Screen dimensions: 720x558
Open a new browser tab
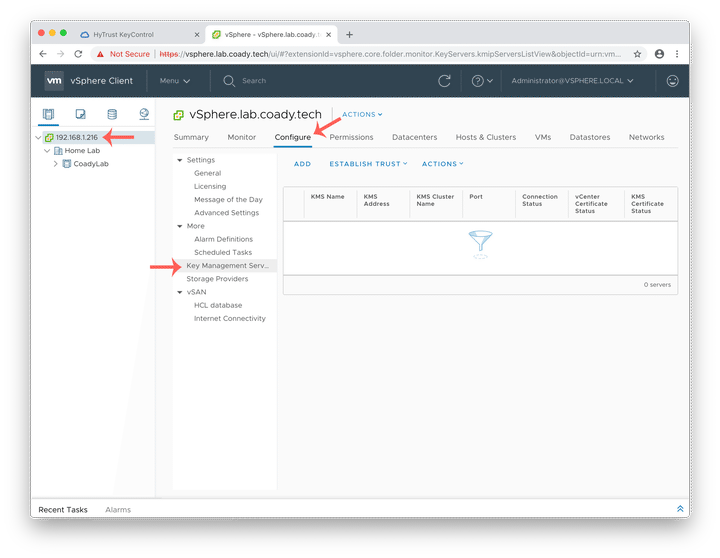click(349, 34)
